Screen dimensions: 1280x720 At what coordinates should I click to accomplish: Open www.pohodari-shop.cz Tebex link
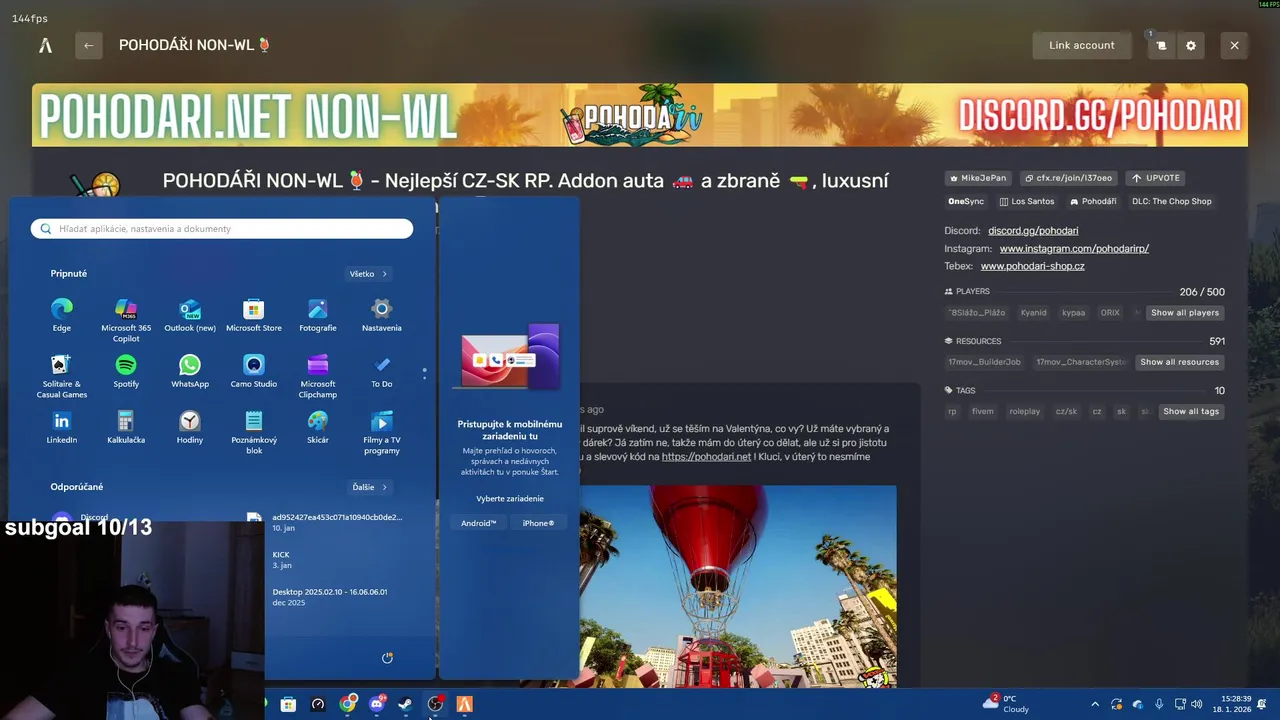tap(1032, 266)
